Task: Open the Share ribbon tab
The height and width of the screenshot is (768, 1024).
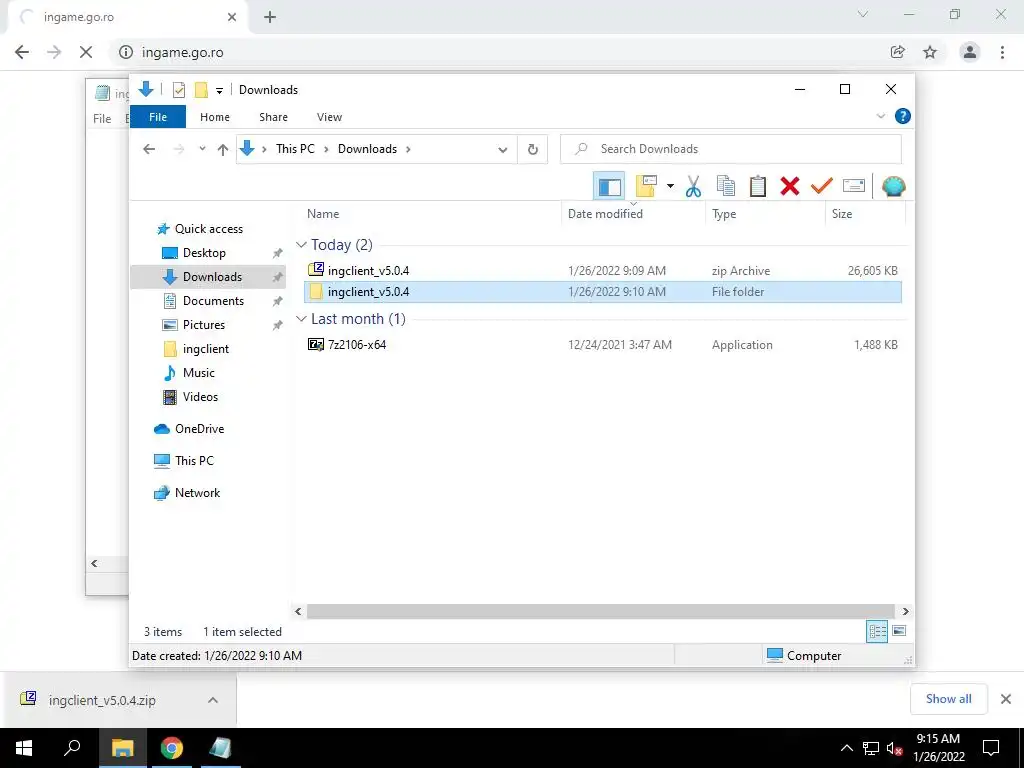Action: [x=273, y=117]
